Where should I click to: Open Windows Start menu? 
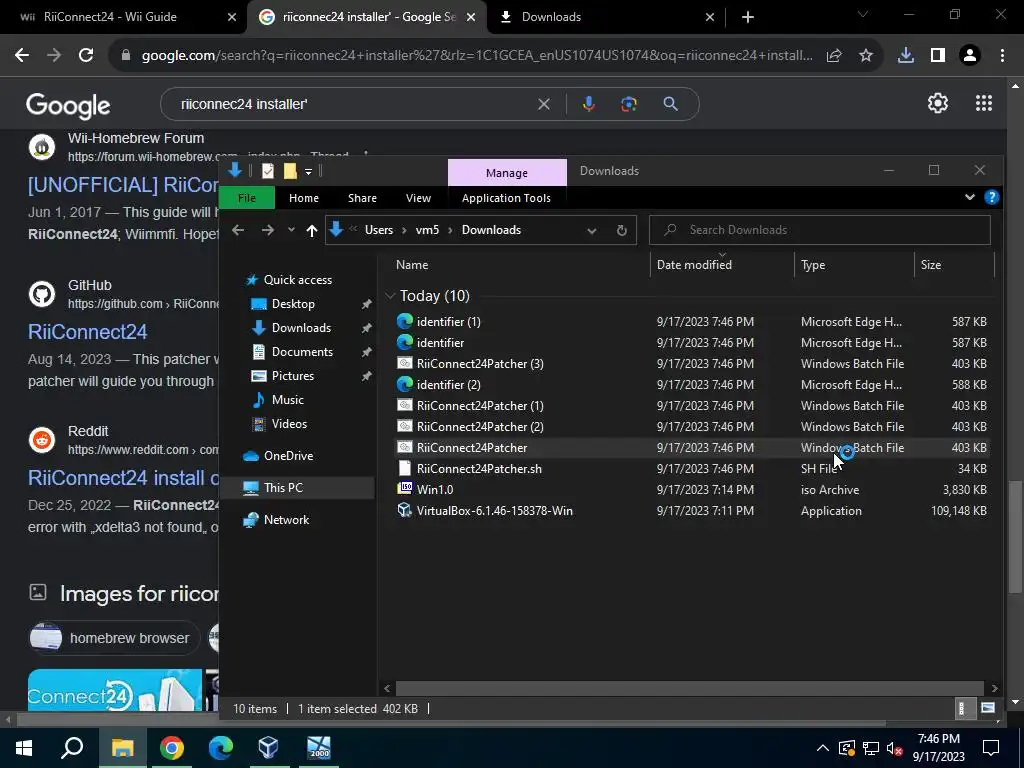pos(24,748)
